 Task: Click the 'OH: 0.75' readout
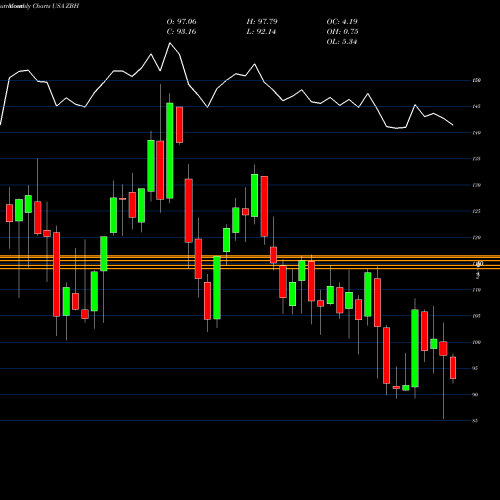pos(342,32)
